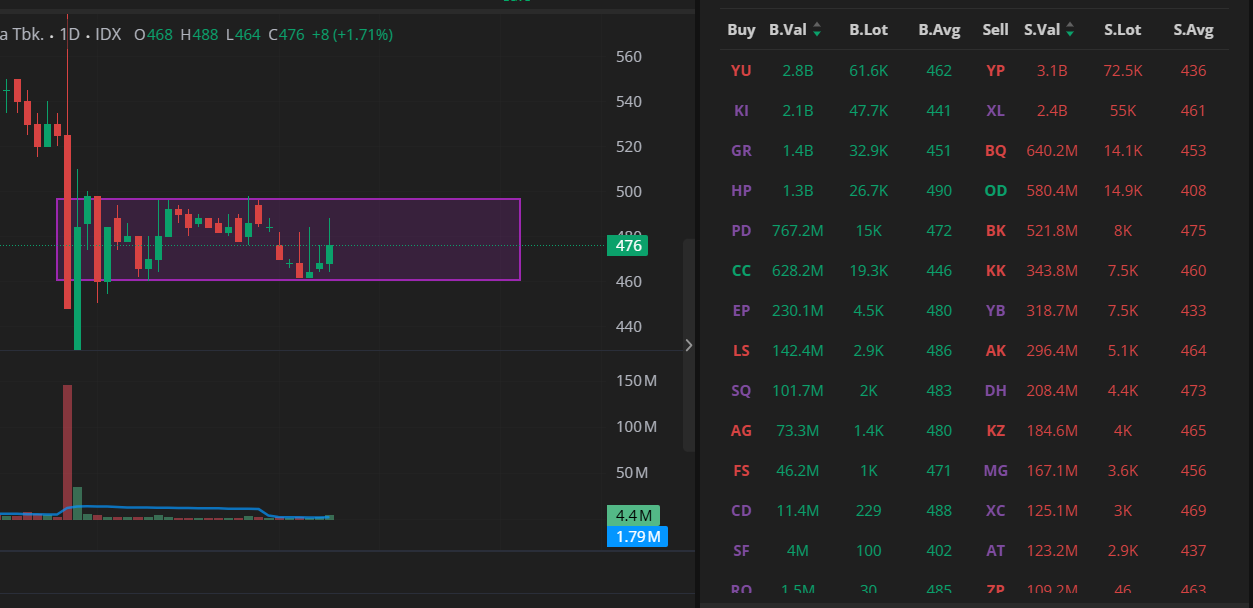Select buyer broker YU
The height and width of the screenshot is (608, 1253).
[x=741, y=71]
